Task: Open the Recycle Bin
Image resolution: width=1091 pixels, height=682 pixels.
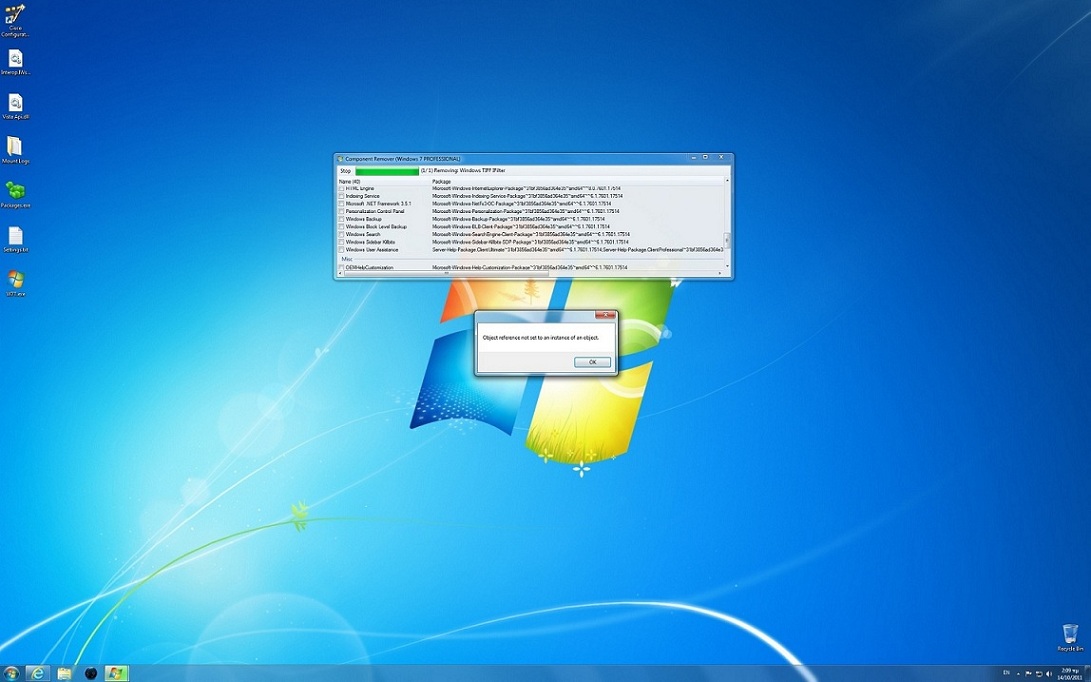Action: coord(1070,637)
